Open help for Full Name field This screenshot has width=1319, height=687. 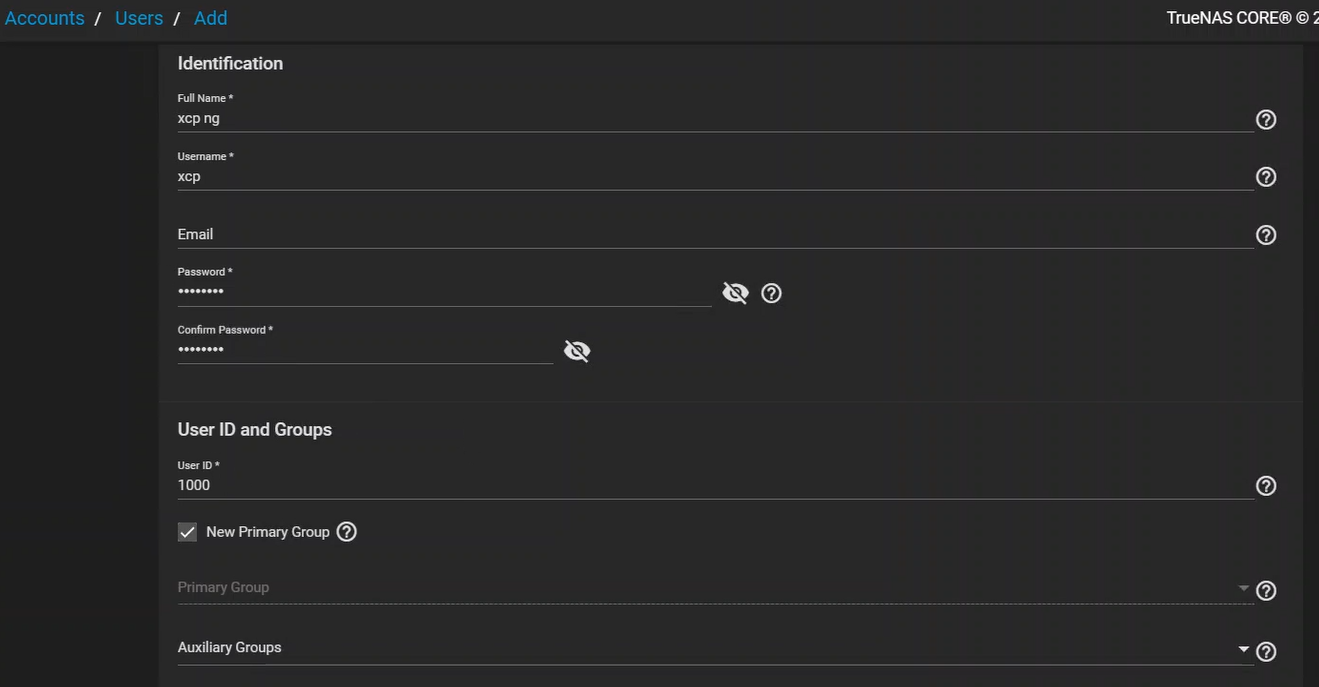pyautogui.click(x=1266, y=120)
